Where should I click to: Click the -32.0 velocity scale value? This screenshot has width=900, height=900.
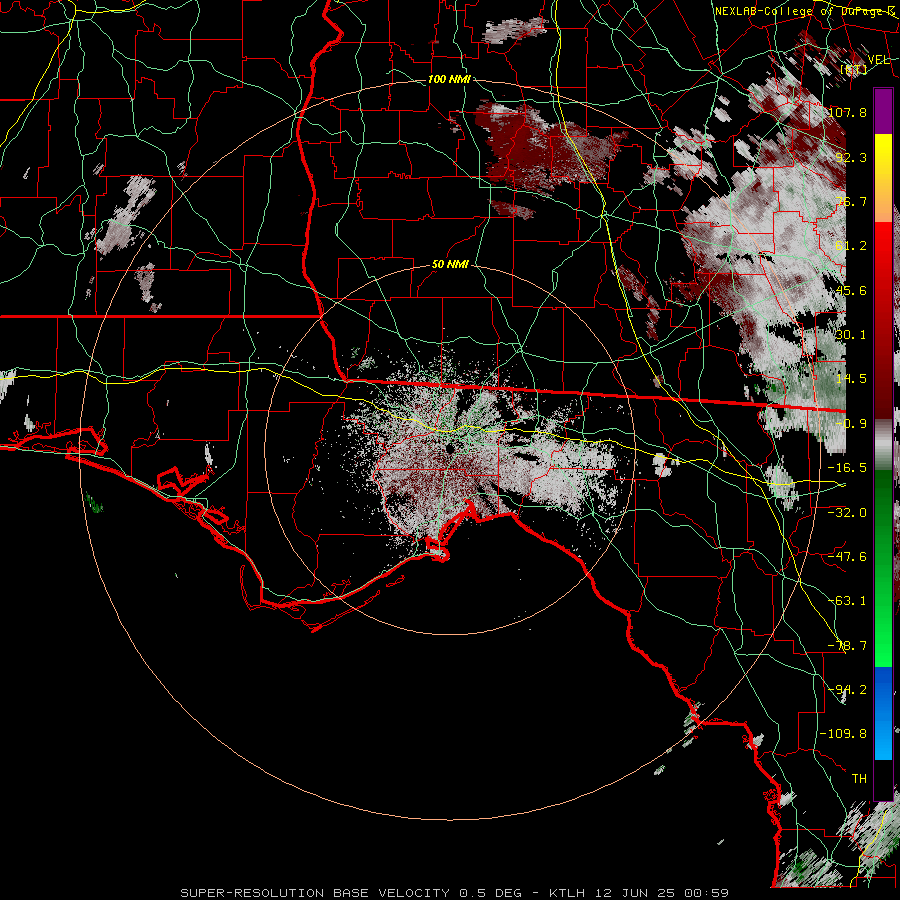point(847,513)
